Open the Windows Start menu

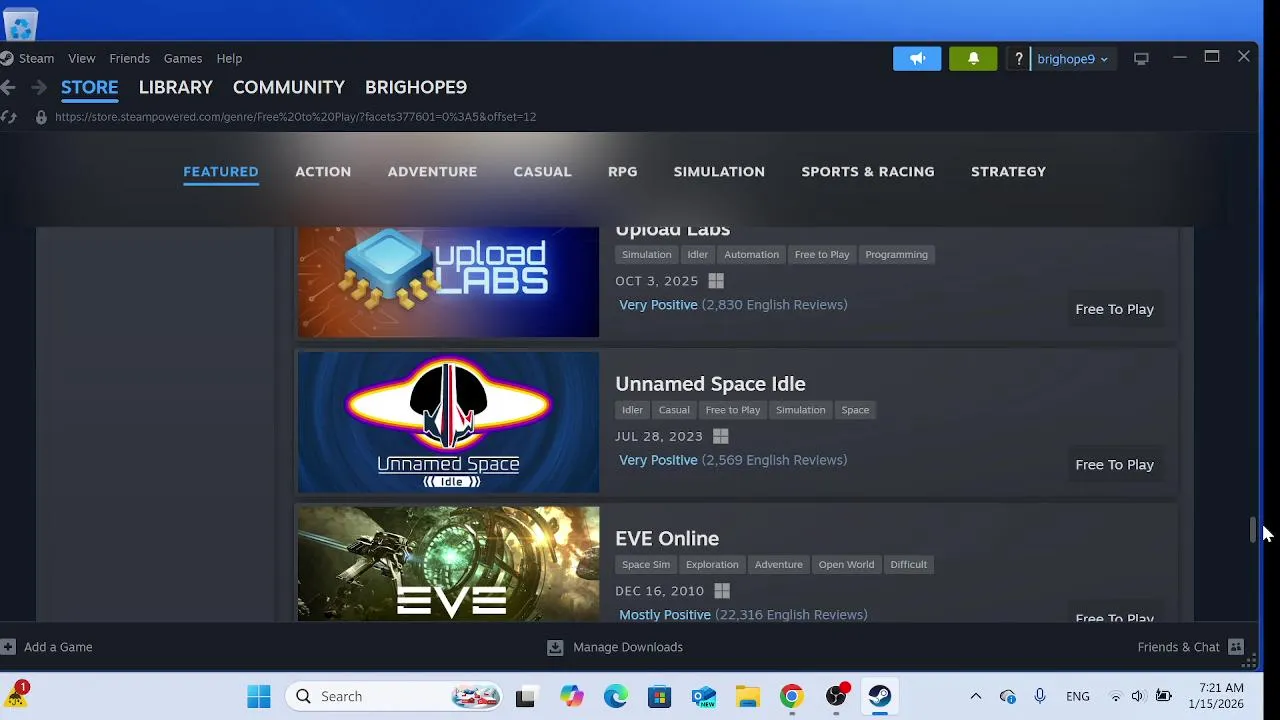click(259, 696)
